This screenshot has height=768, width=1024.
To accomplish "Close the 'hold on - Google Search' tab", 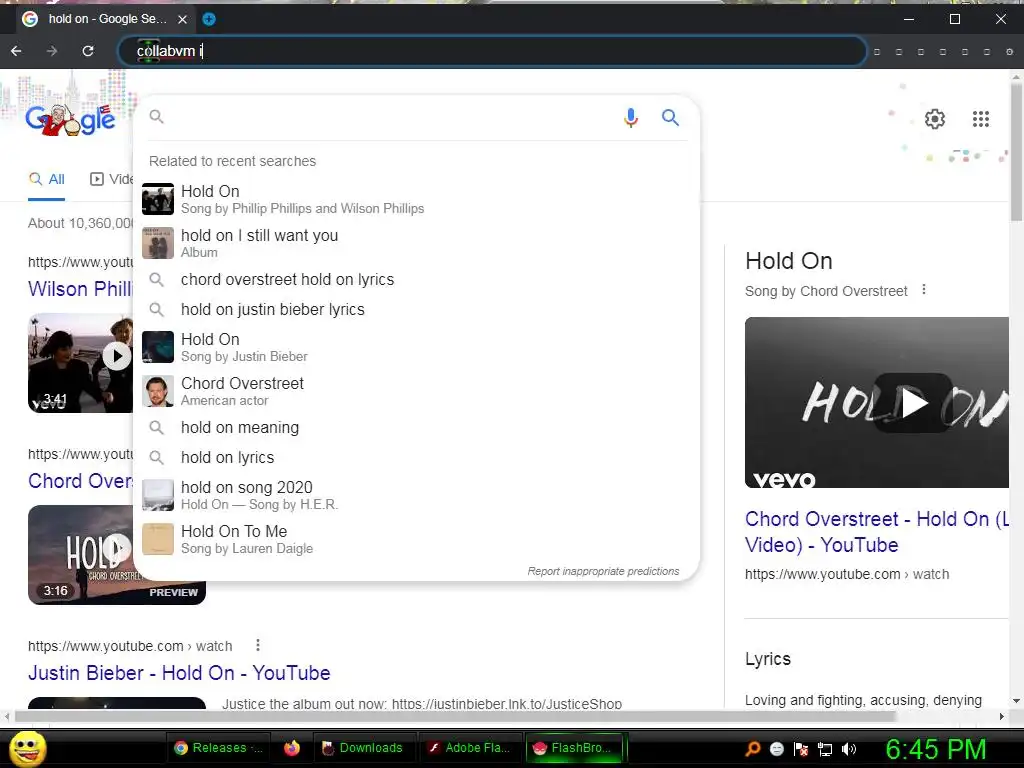I will tap(183, 19).
